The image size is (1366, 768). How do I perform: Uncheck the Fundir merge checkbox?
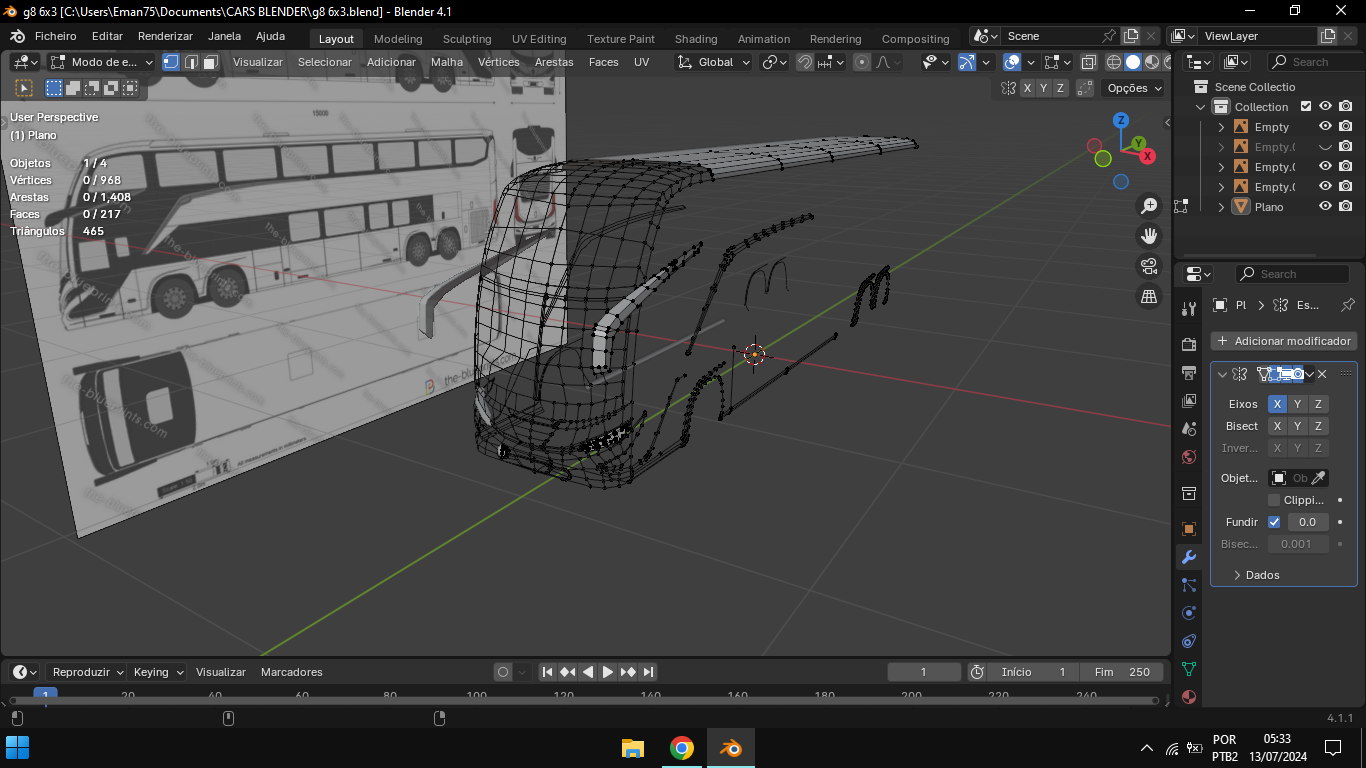[1274, 522]
